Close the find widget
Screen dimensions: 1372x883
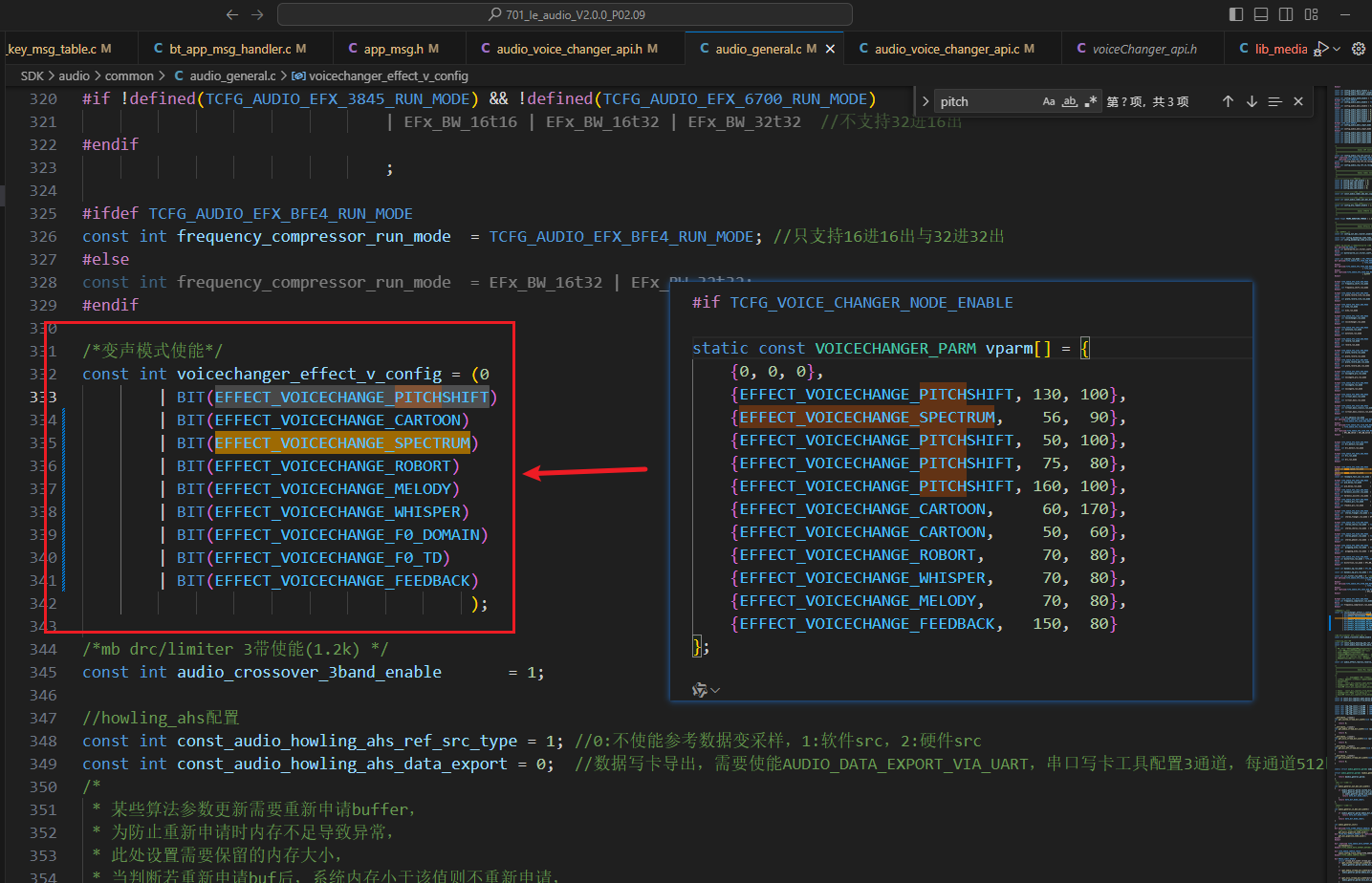(1297, 101)
